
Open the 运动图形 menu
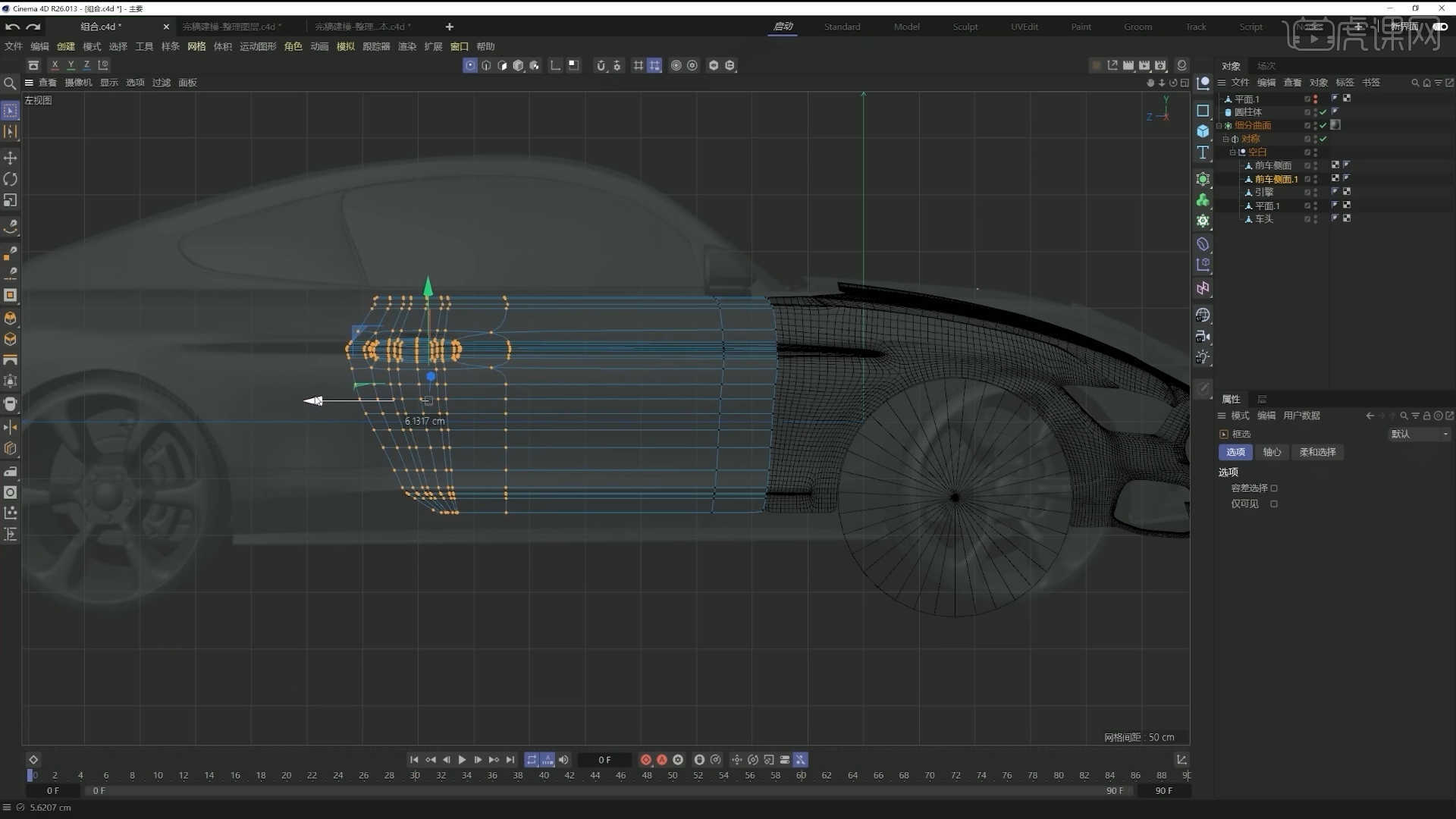[258, 46]
